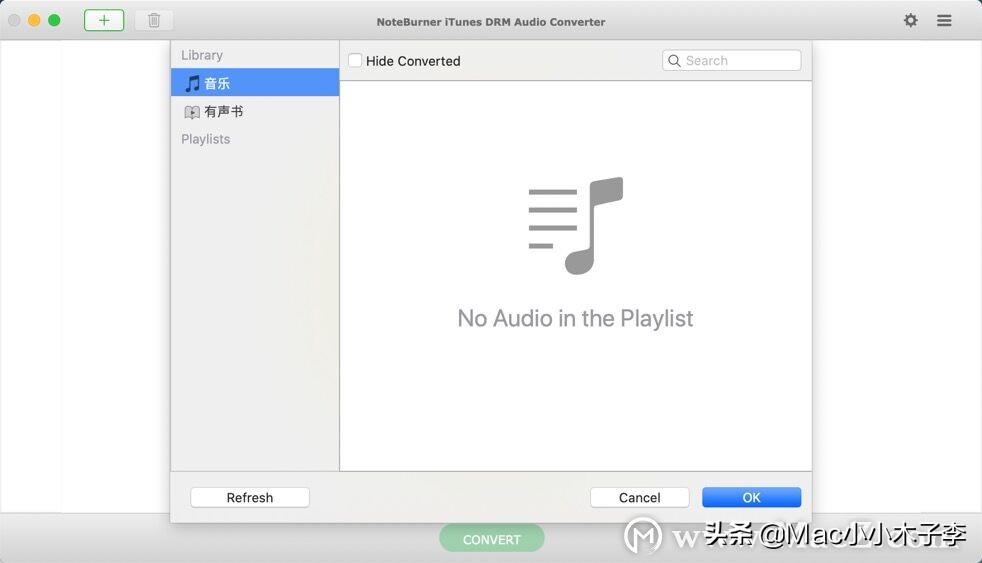982x563 pixels.
Task: Click the green zoom window button
Action: click(54, 21)
